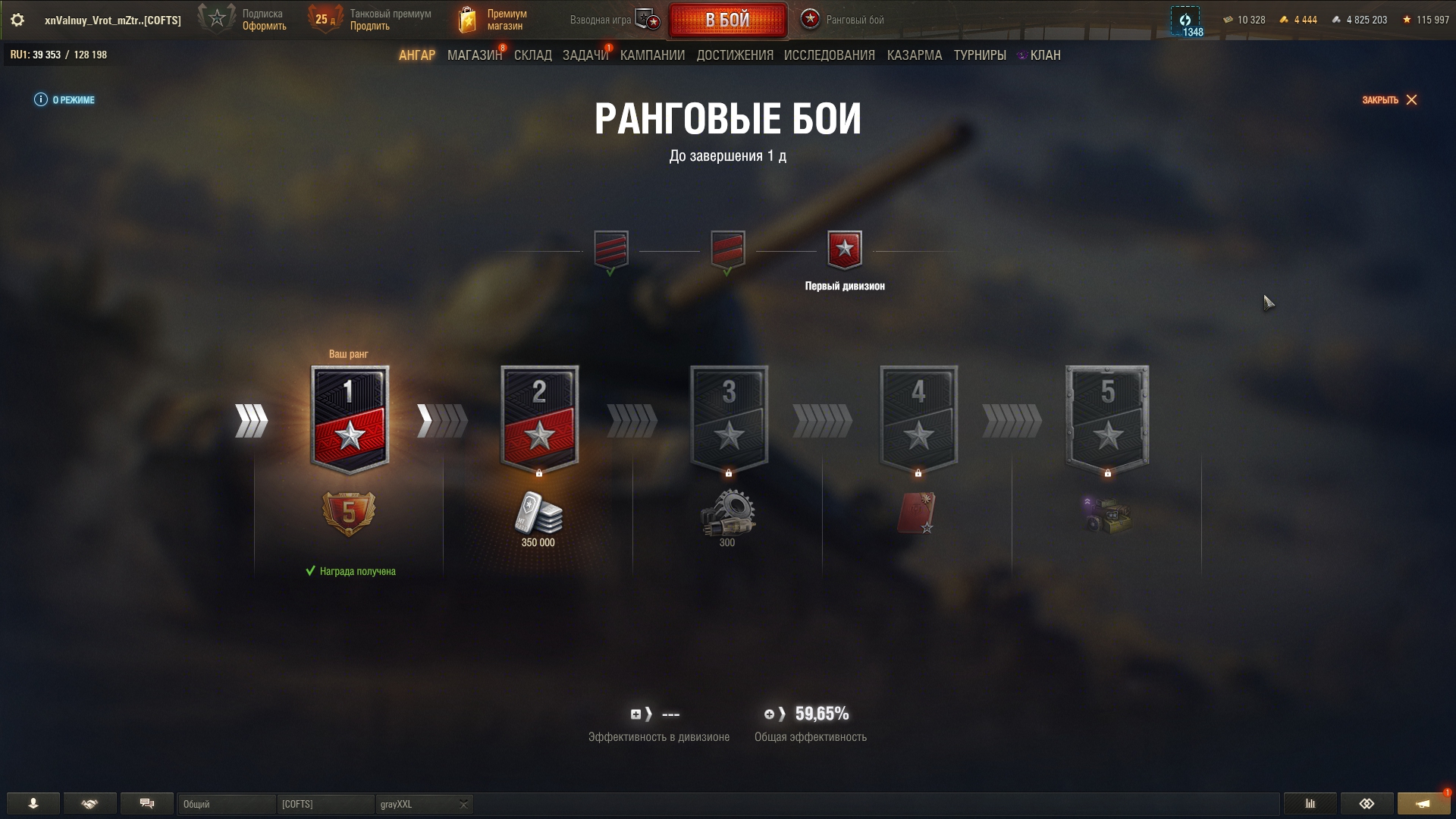The image size is (1456, 819).
Task: Close the grayXXL chat tab
Action: [x=463, y=805]
